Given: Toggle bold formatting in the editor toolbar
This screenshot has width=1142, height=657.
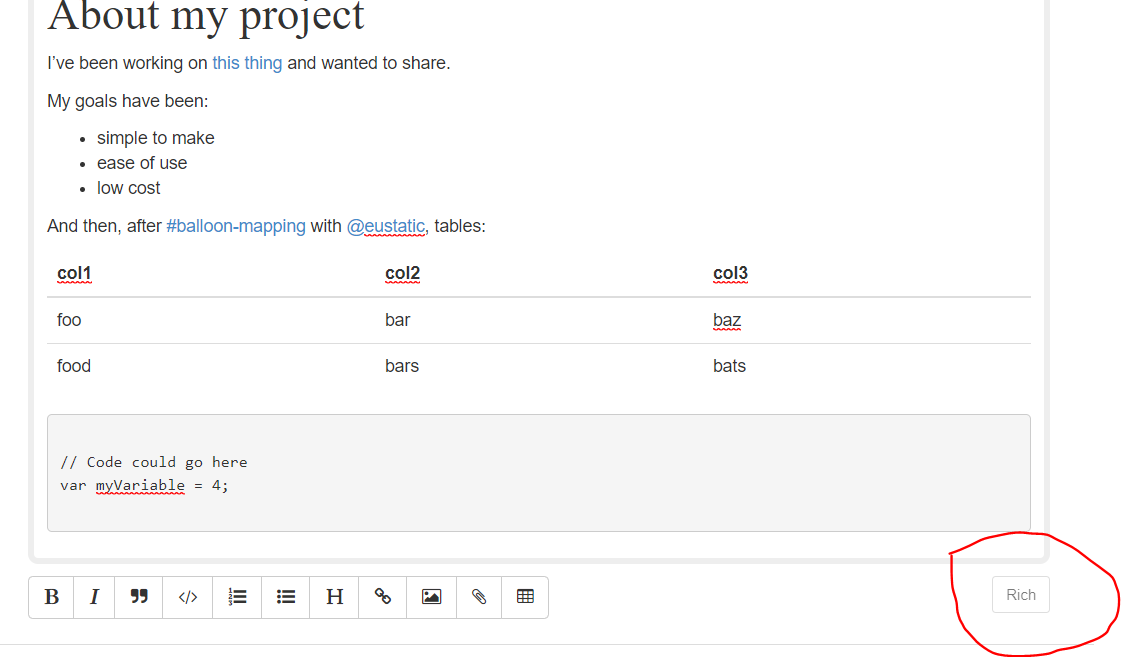Looking at the screenshot, I should pyautogui.click(x=51, y=597).
